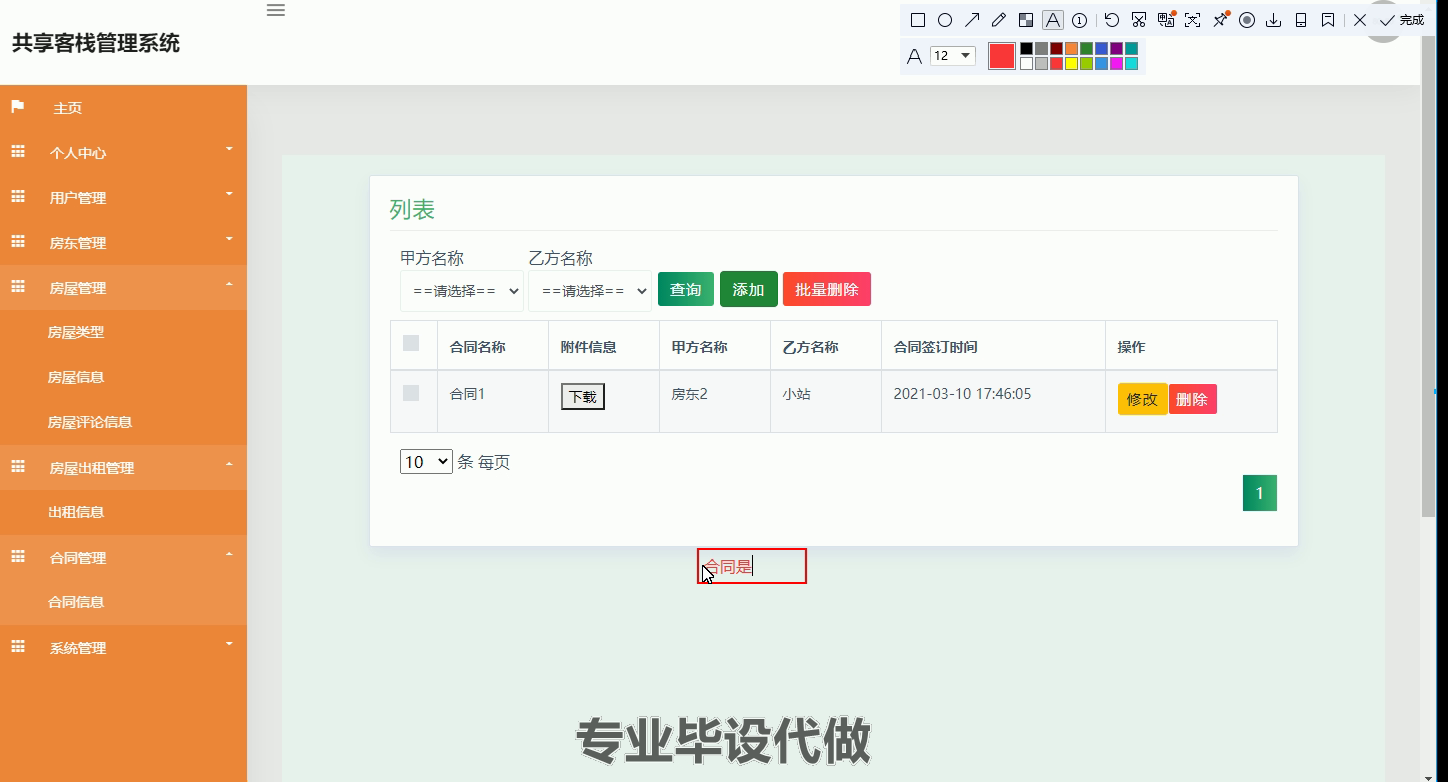This screenshot has width=1448, height=782.
Task: Send screenshot to phone icon
Action: point(1301,20)
